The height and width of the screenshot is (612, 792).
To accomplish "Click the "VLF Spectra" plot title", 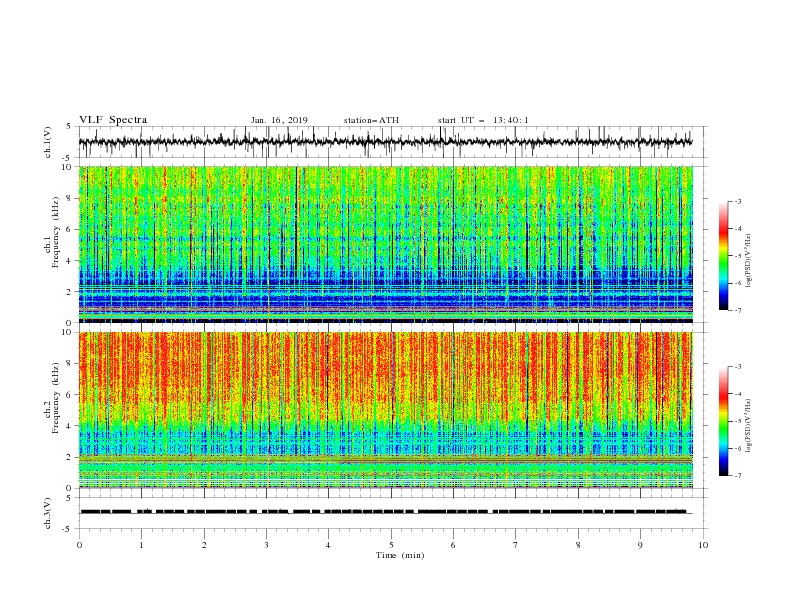I will click(113, 120).
